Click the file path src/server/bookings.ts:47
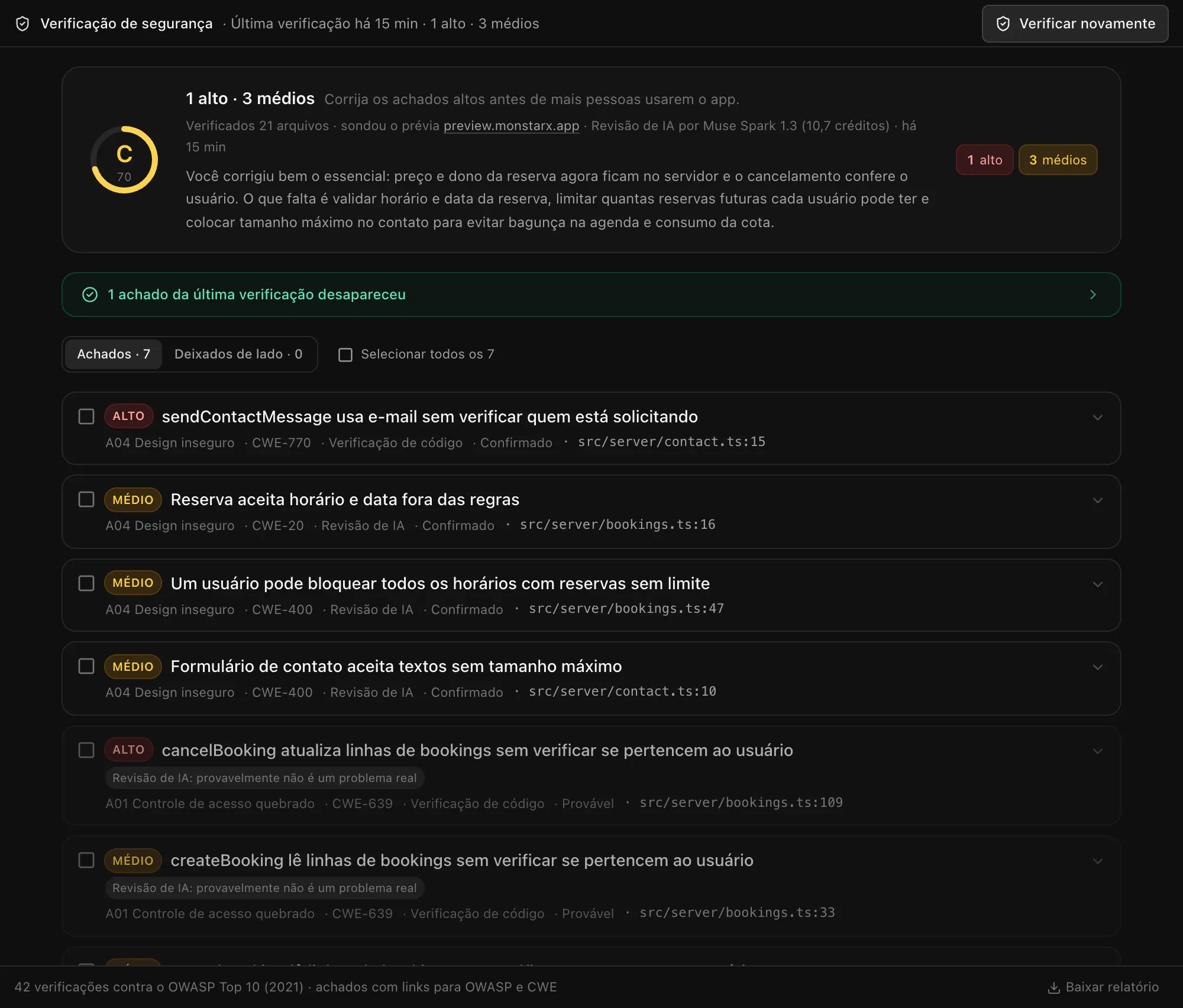The image size is (1183, 1008). [x=626, y=609]
